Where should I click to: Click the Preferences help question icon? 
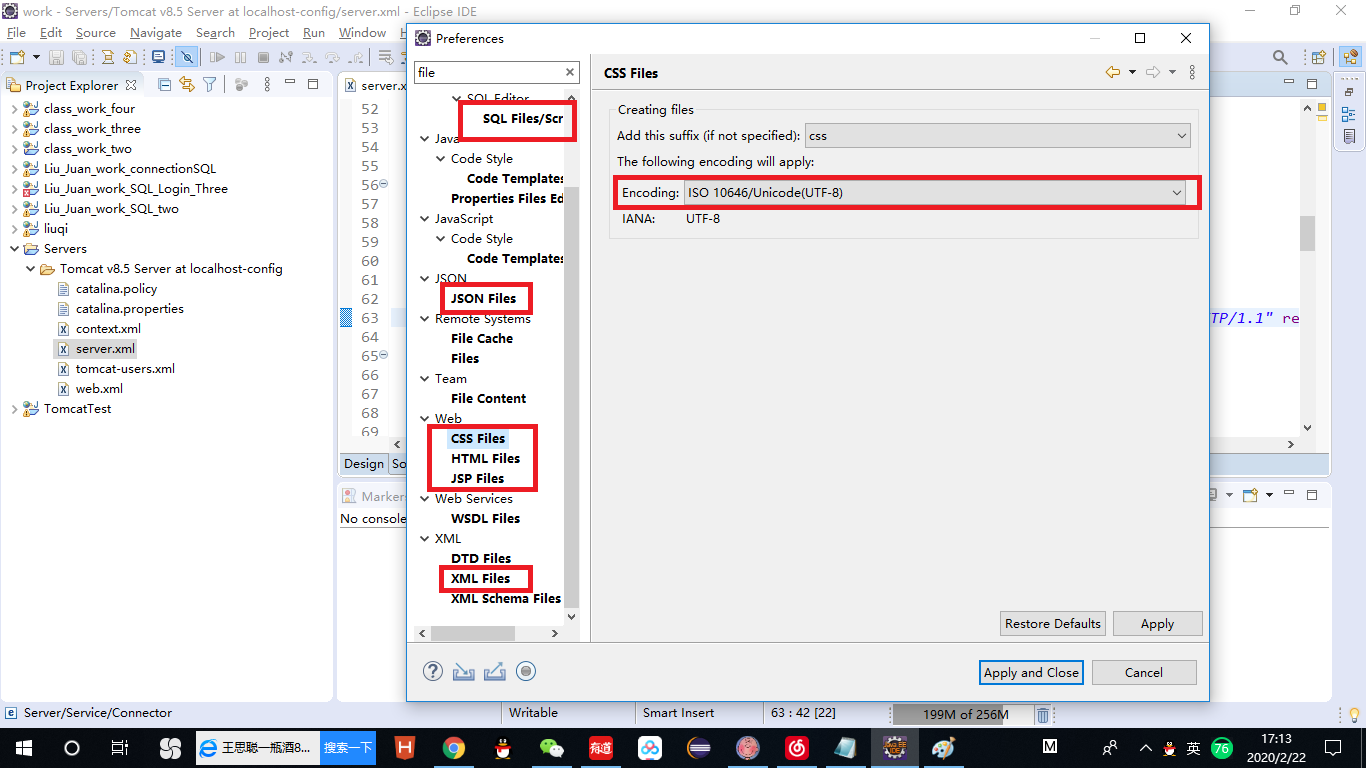[433, 671]
